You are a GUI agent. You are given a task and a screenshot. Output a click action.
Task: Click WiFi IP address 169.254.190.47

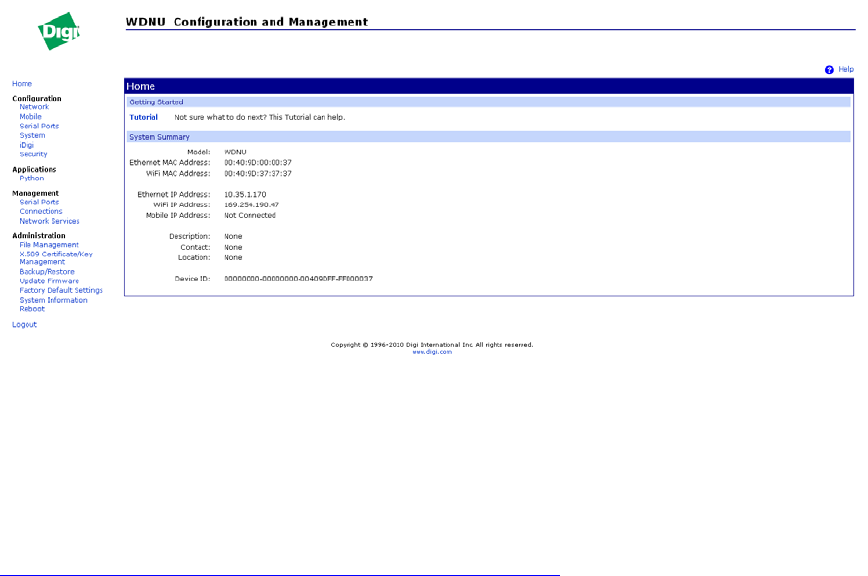[251, 205]
